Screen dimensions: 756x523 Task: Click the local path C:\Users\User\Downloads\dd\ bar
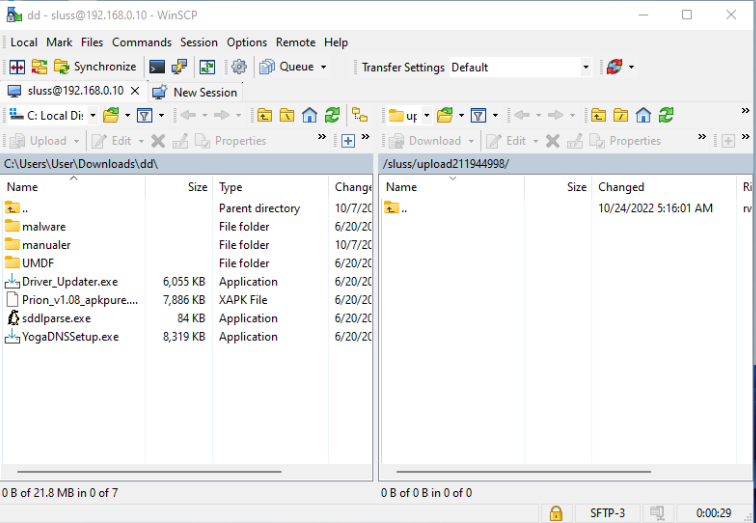coord(187,164)
